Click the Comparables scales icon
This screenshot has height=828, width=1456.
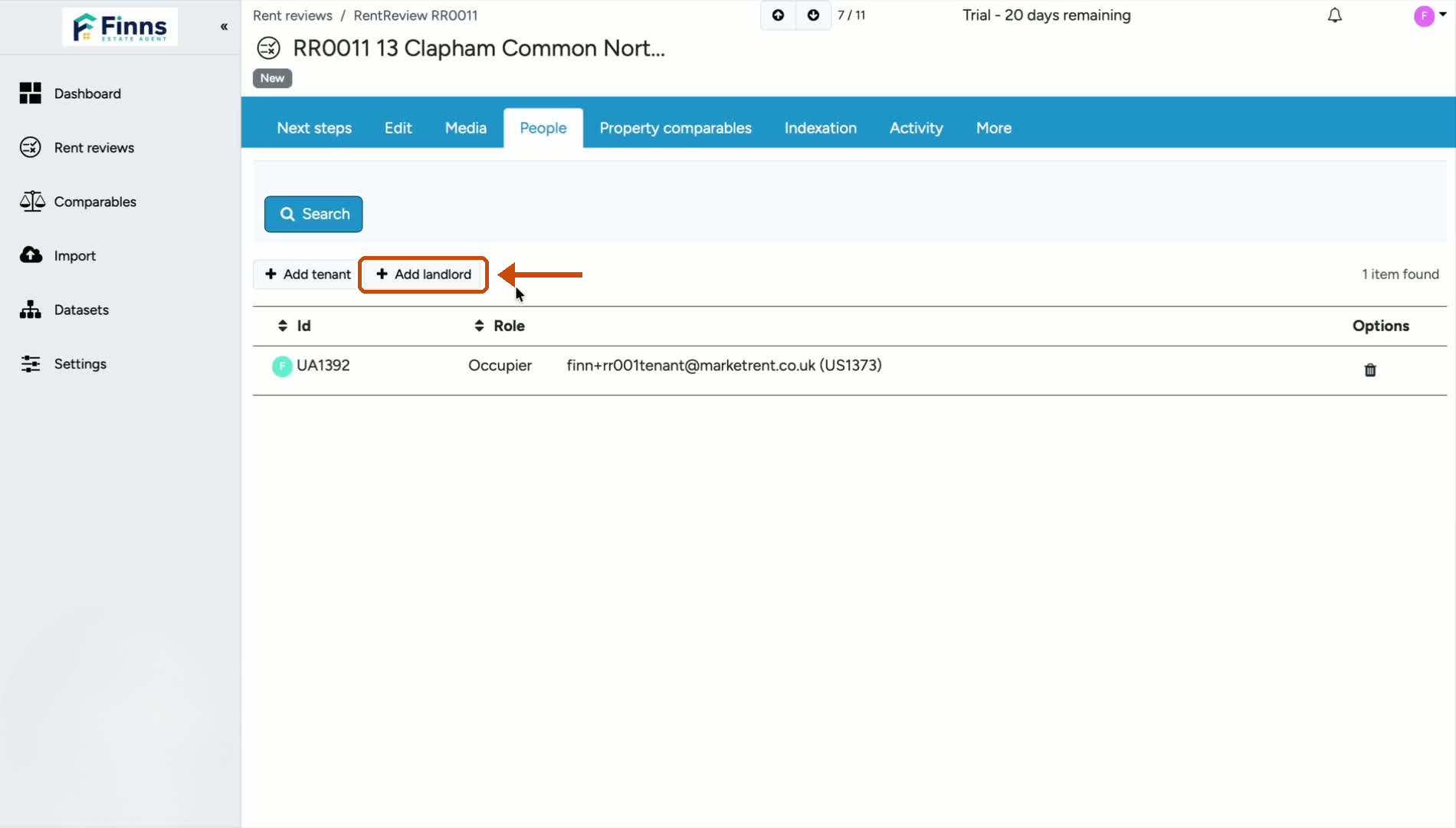31,201
